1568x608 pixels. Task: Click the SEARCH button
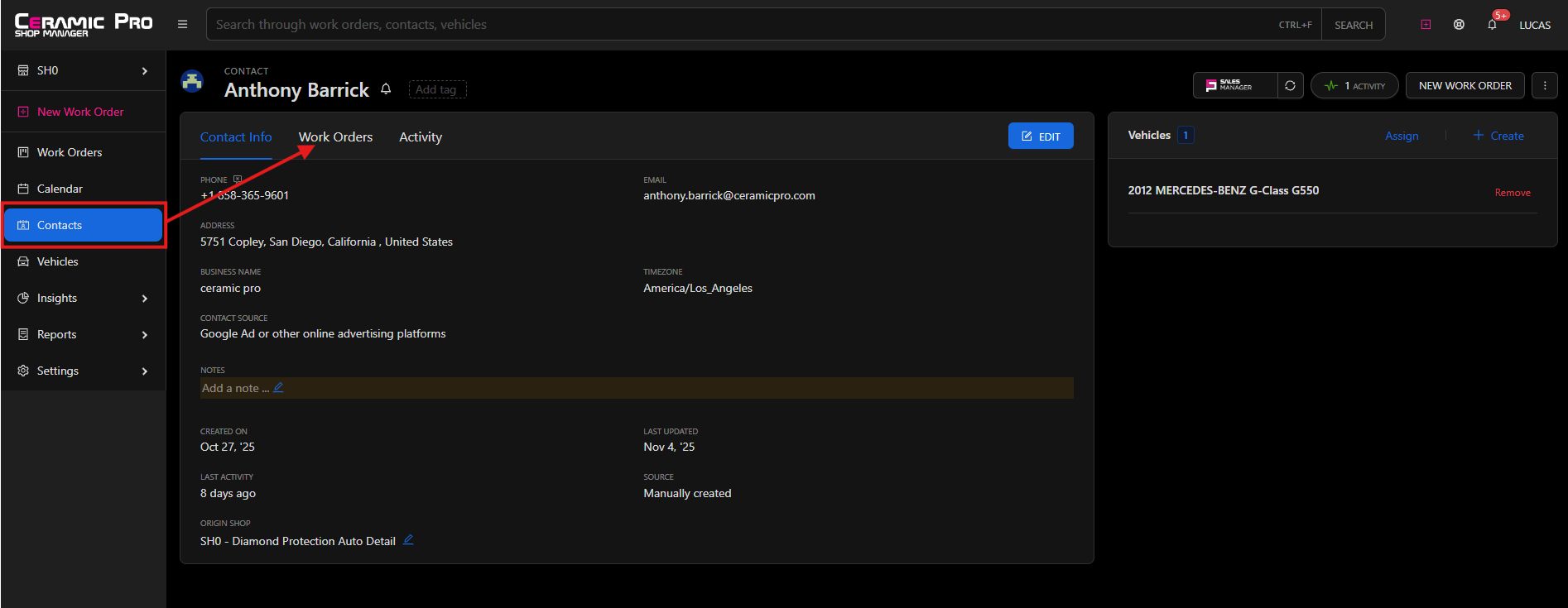1353,25
